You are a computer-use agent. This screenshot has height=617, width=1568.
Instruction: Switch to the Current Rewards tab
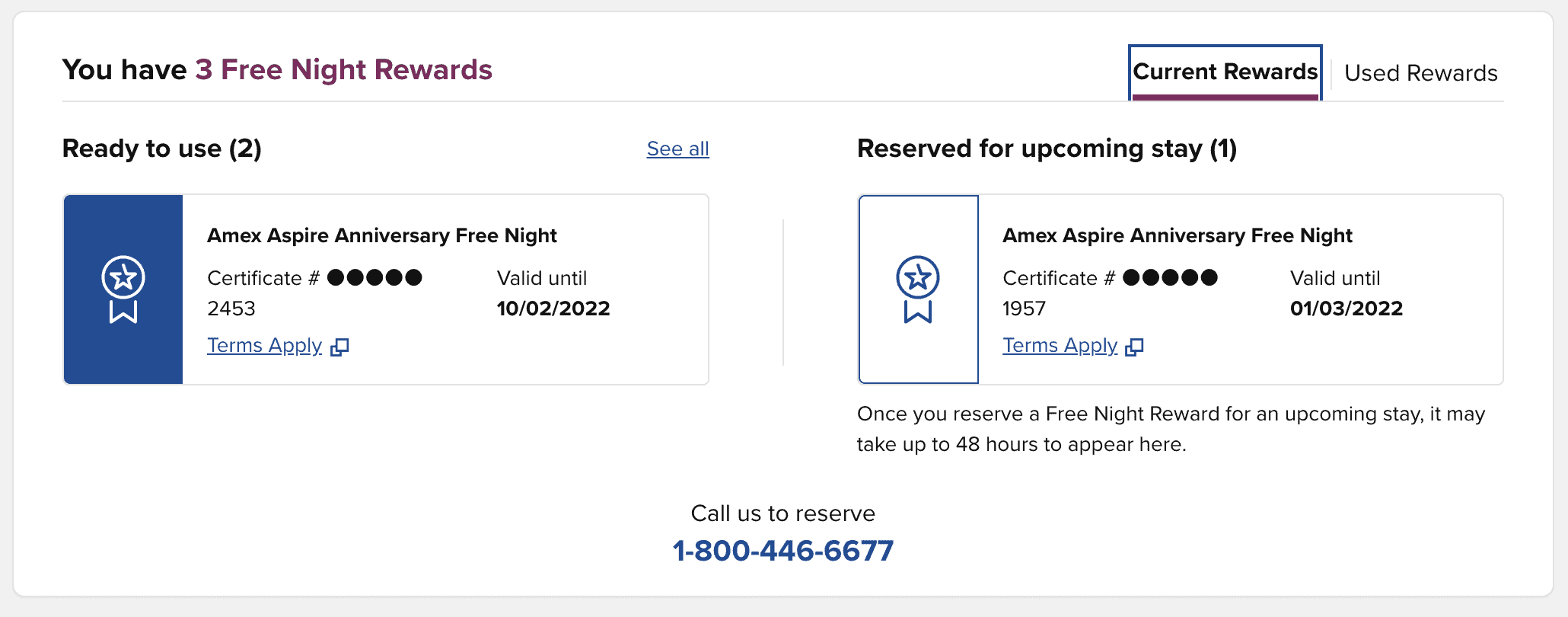tap(1225, 72)
